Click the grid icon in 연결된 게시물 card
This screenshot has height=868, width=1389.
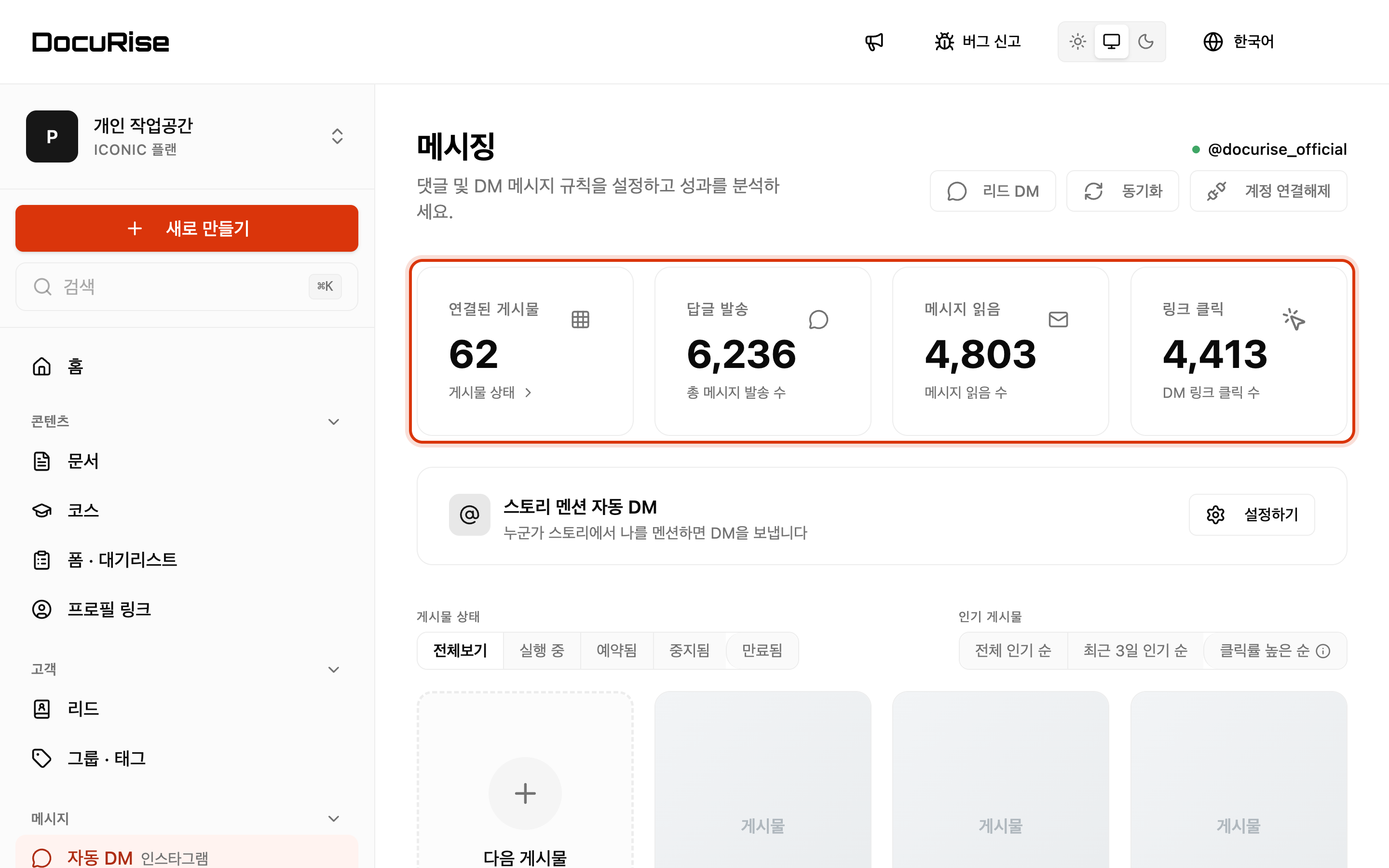(580, 319)
